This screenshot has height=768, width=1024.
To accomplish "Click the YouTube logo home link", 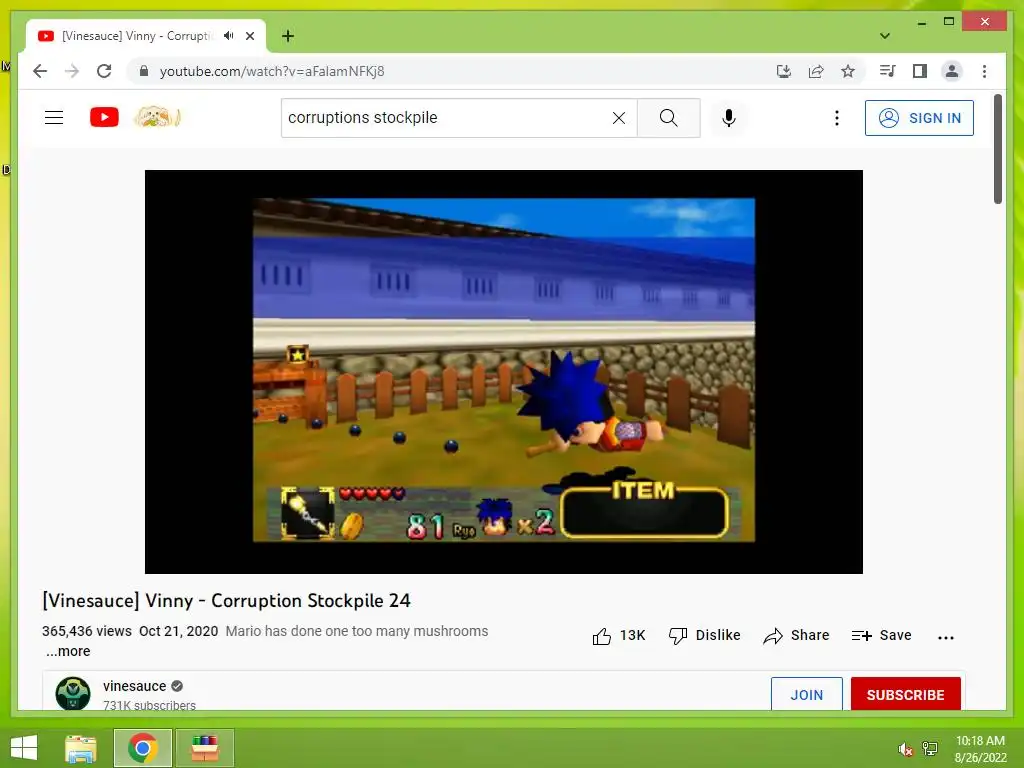I will tap(104, 118).
